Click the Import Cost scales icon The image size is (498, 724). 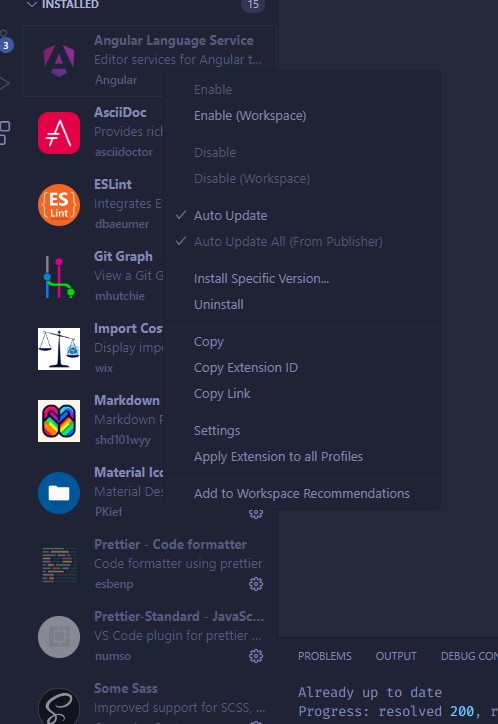tap(59, 349)
